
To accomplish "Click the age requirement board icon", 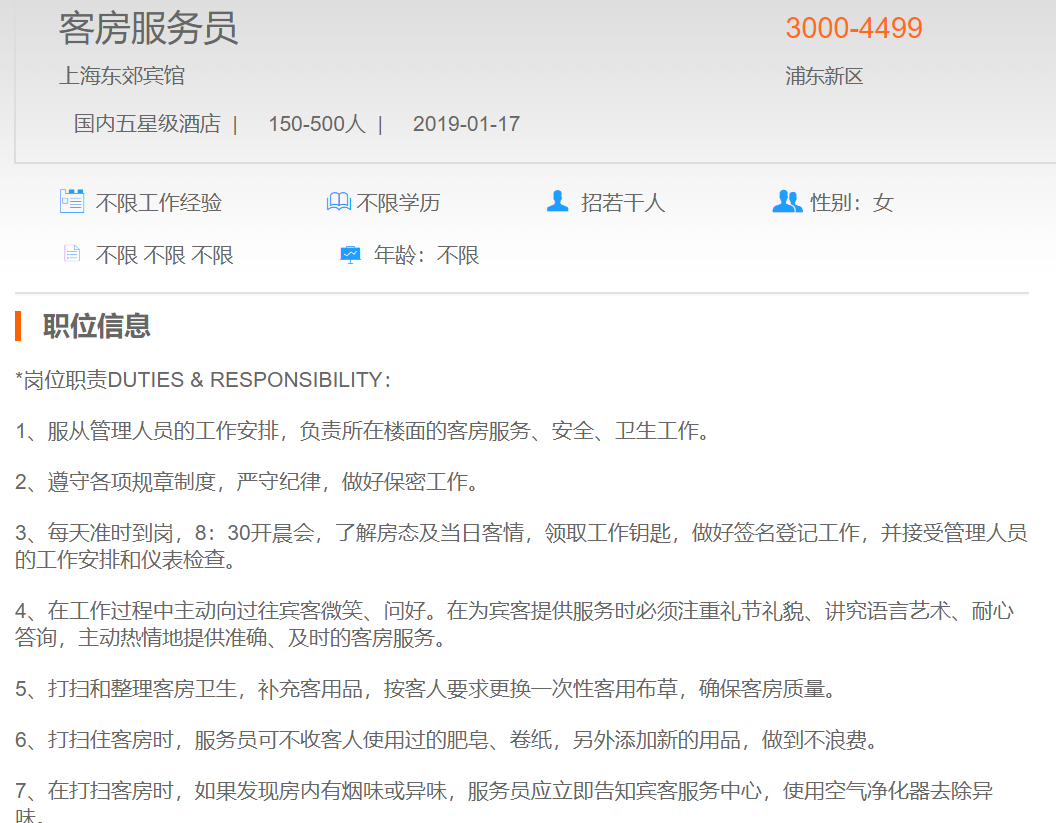I will coord(350,254).
